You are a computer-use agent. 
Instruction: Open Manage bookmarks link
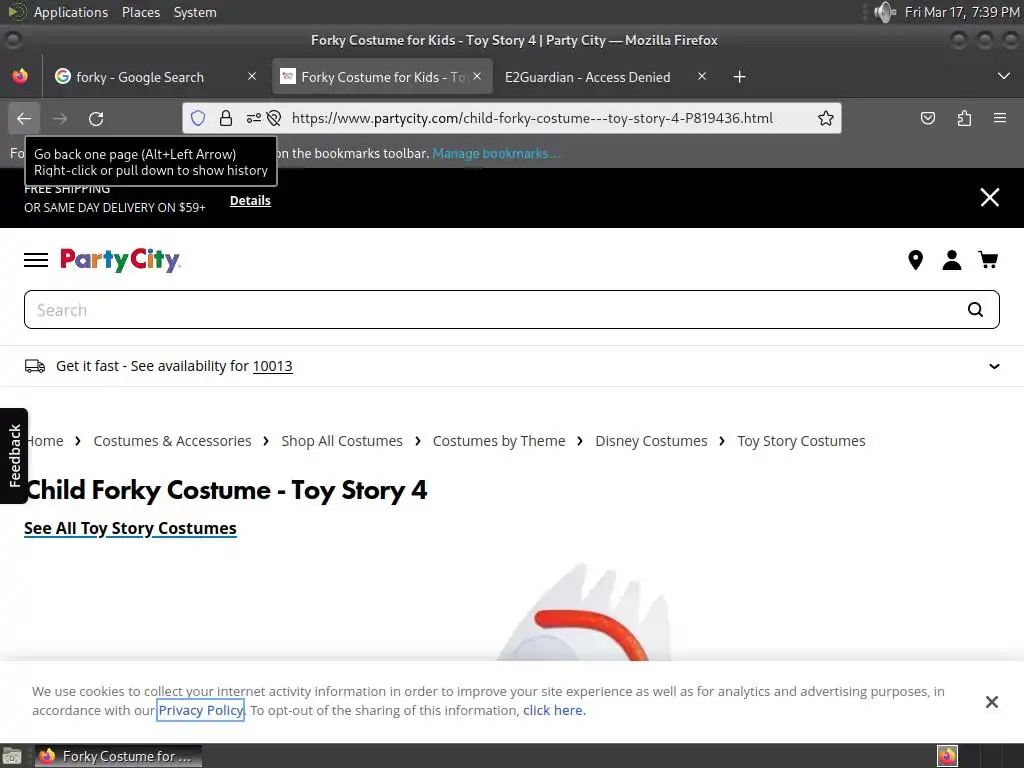tap(496, 153)
